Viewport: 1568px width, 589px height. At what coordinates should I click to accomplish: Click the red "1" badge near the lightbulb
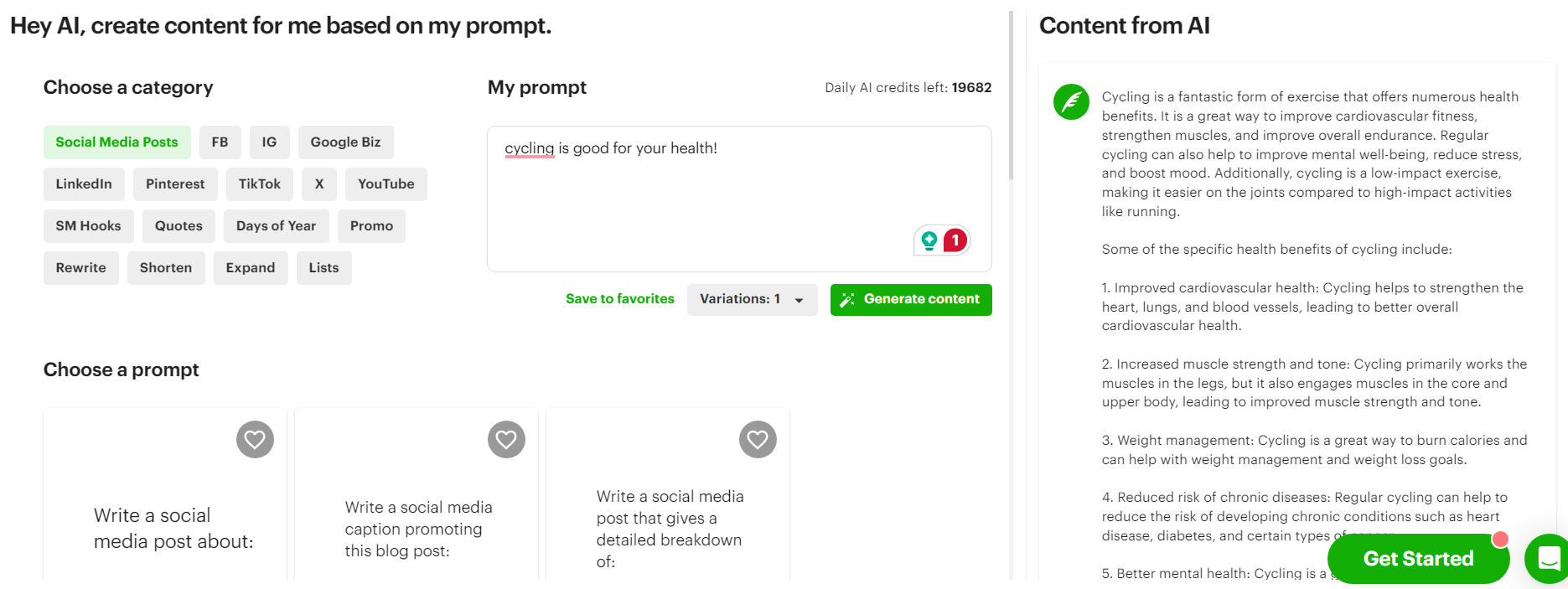click(x=955, y=239)
